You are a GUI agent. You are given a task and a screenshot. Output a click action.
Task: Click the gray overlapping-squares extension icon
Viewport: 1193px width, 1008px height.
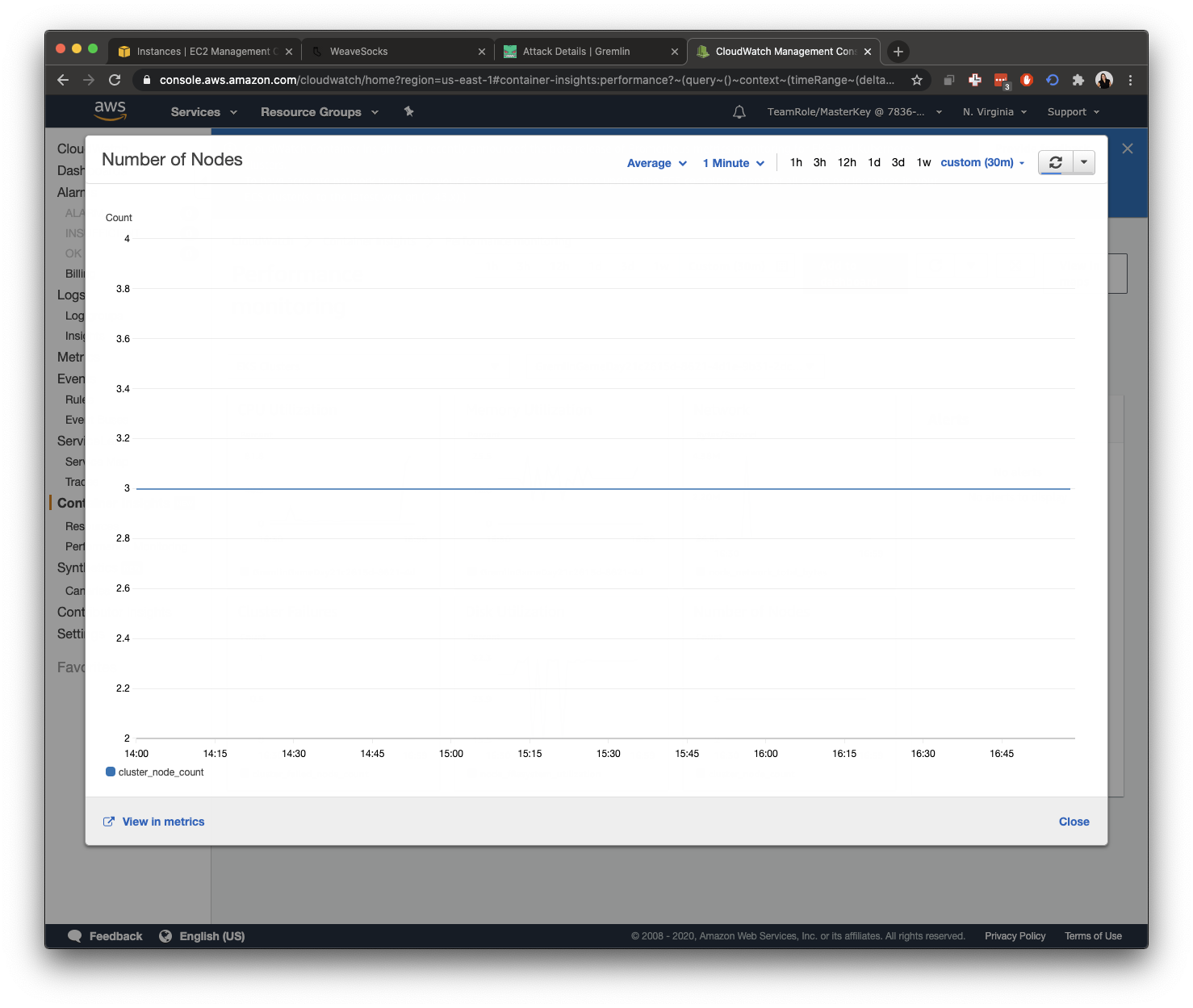click(949, 80)
